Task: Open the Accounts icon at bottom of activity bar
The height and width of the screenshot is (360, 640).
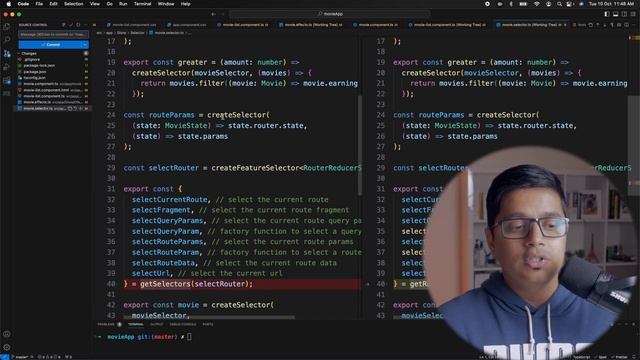Action: [x=7, y=334]
